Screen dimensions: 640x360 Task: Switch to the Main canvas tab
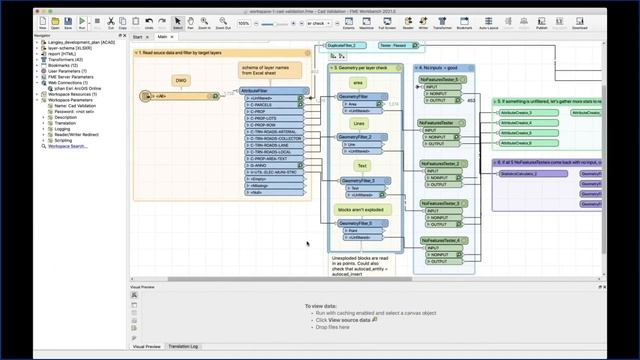[162, 37]
